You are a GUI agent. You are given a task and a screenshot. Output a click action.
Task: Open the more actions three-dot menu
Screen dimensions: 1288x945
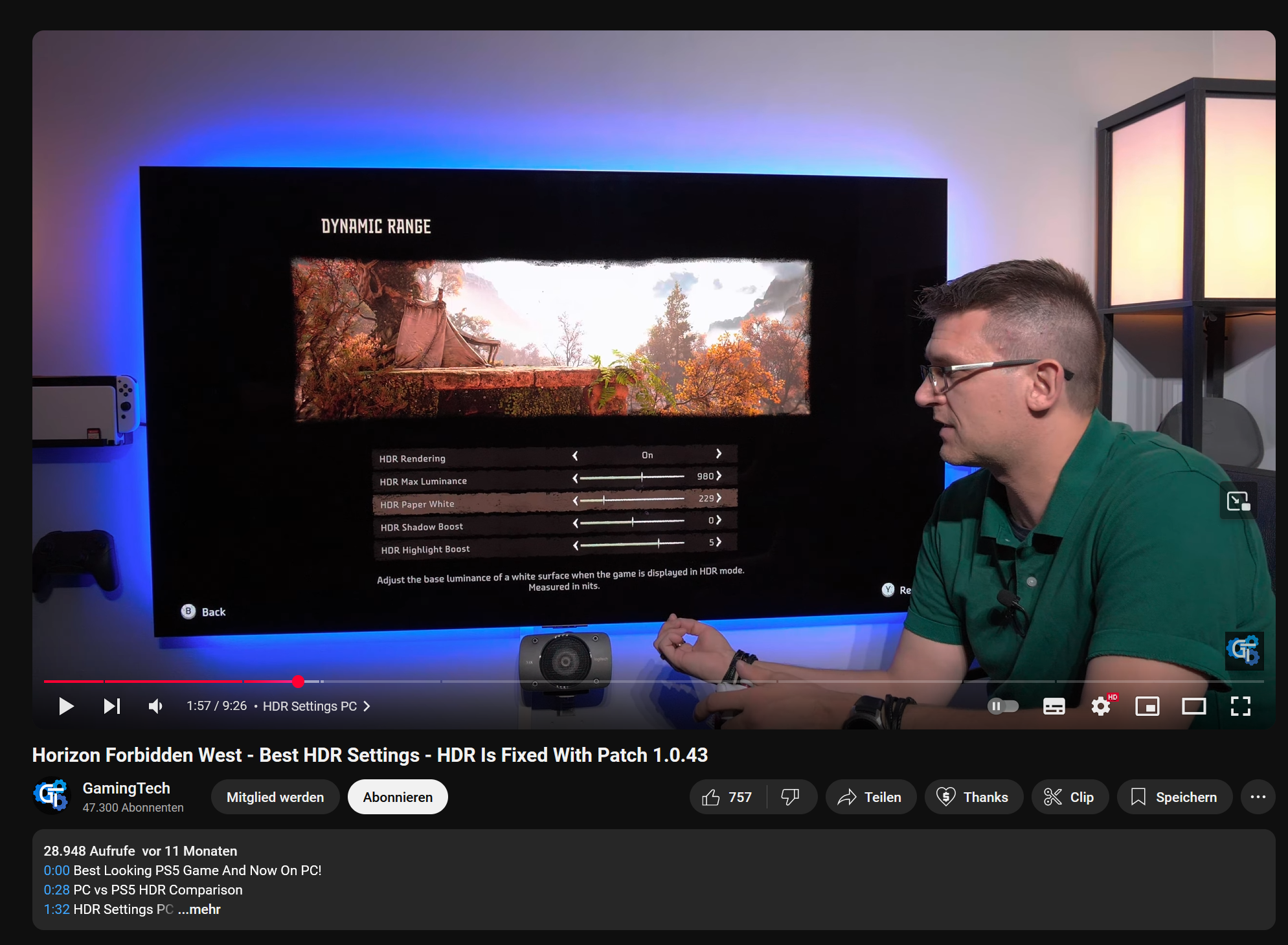1258,797
